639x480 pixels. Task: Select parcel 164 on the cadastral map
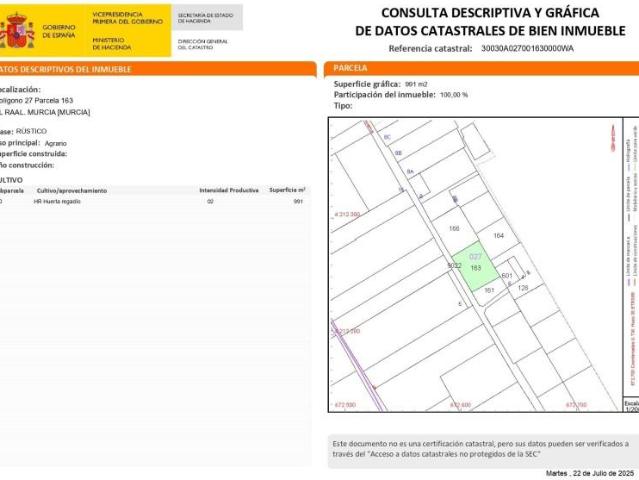click(499, 235)
